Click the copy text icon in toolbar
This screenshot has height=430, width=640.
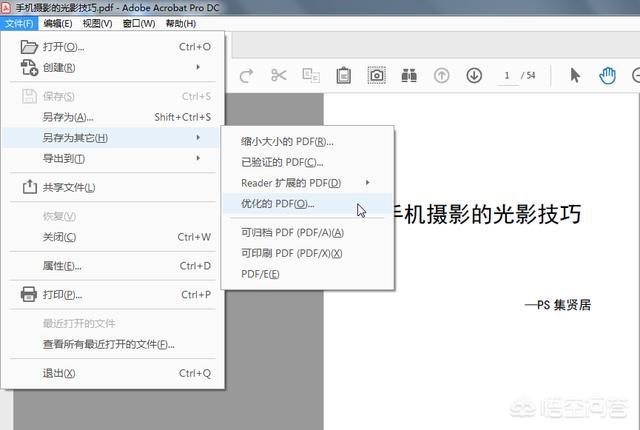(311, 75)
